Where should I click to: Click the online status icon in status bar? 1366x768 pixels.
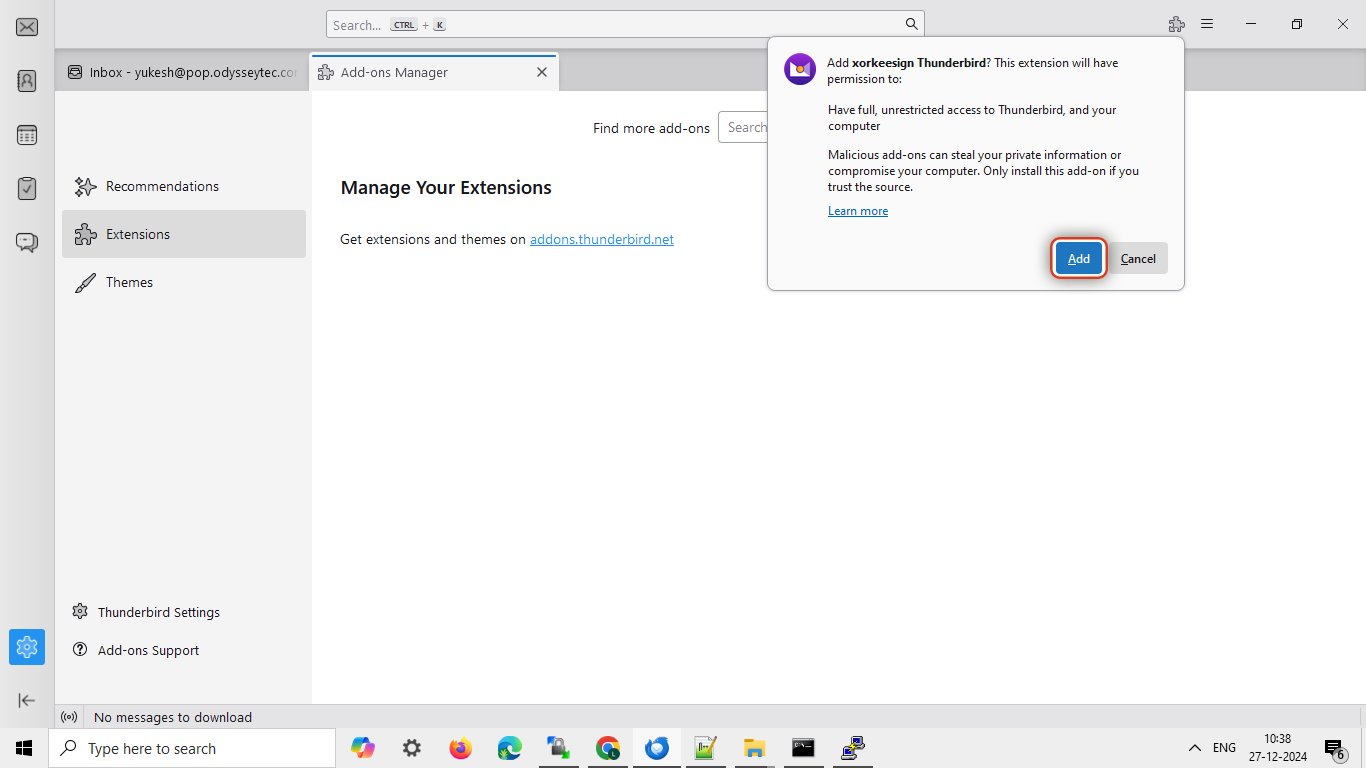[69, 717]
